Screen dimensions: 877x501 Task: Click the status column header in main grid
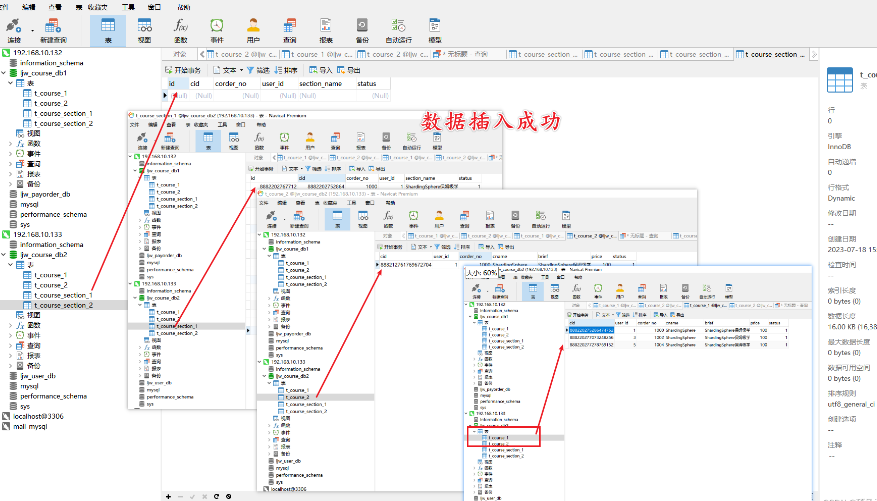(373, 84)
